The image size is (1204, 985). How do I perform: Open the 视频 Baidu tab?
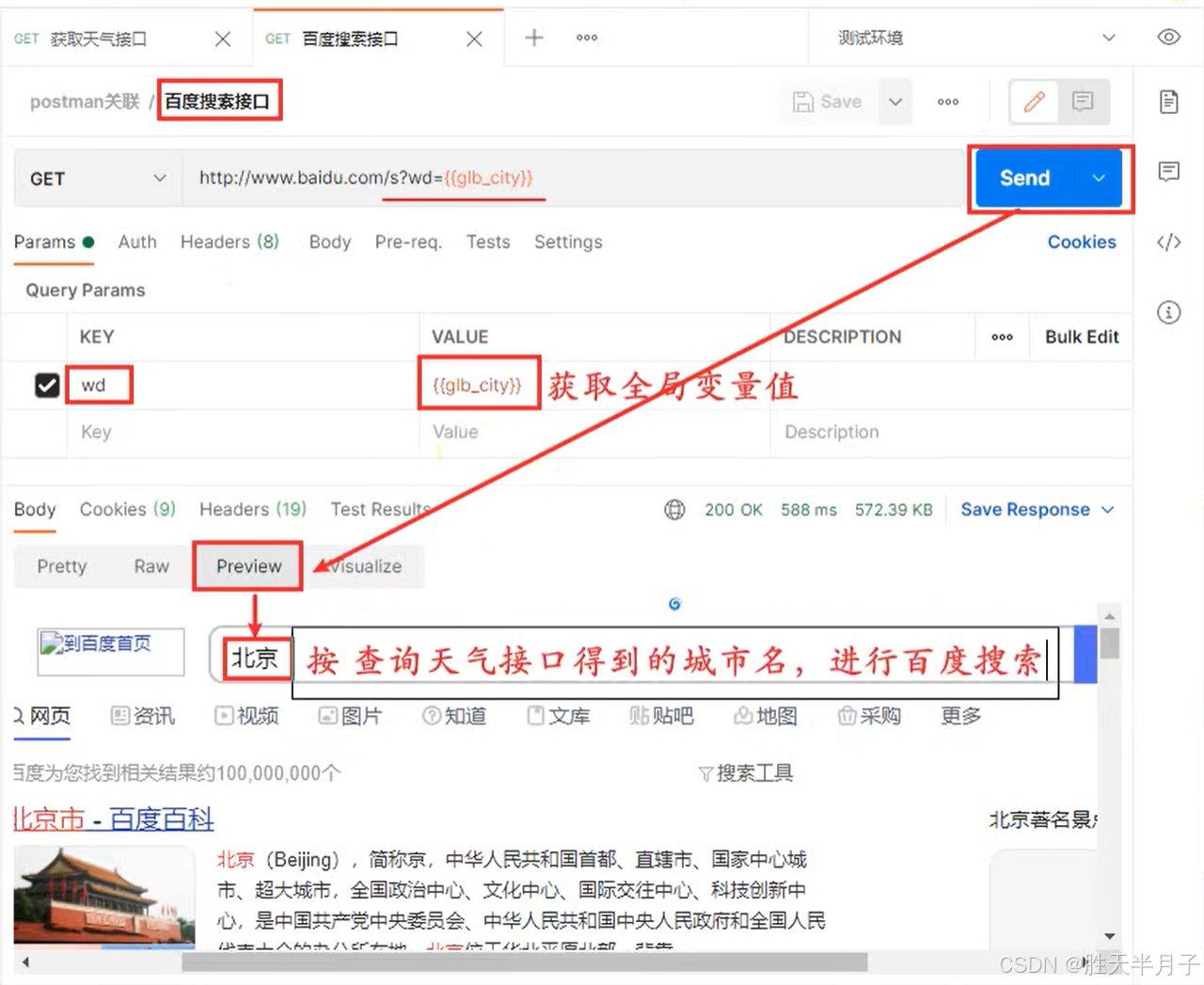pos(247,716)
